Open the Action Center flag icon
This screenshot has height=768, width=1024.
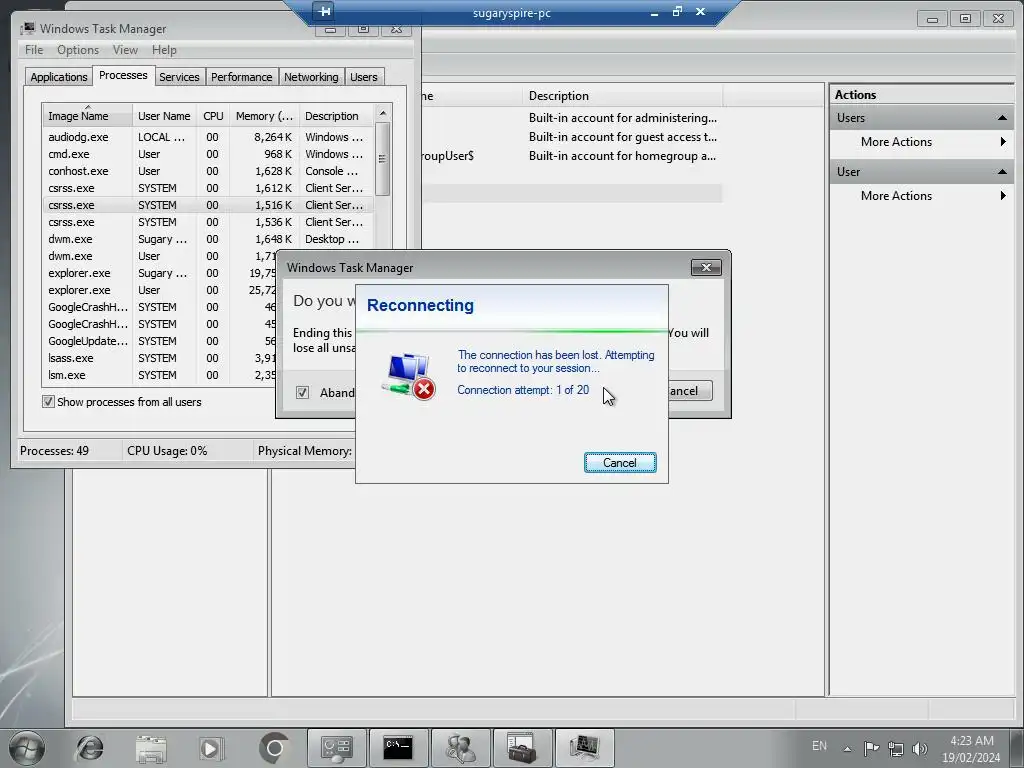(x=871, y=748)
